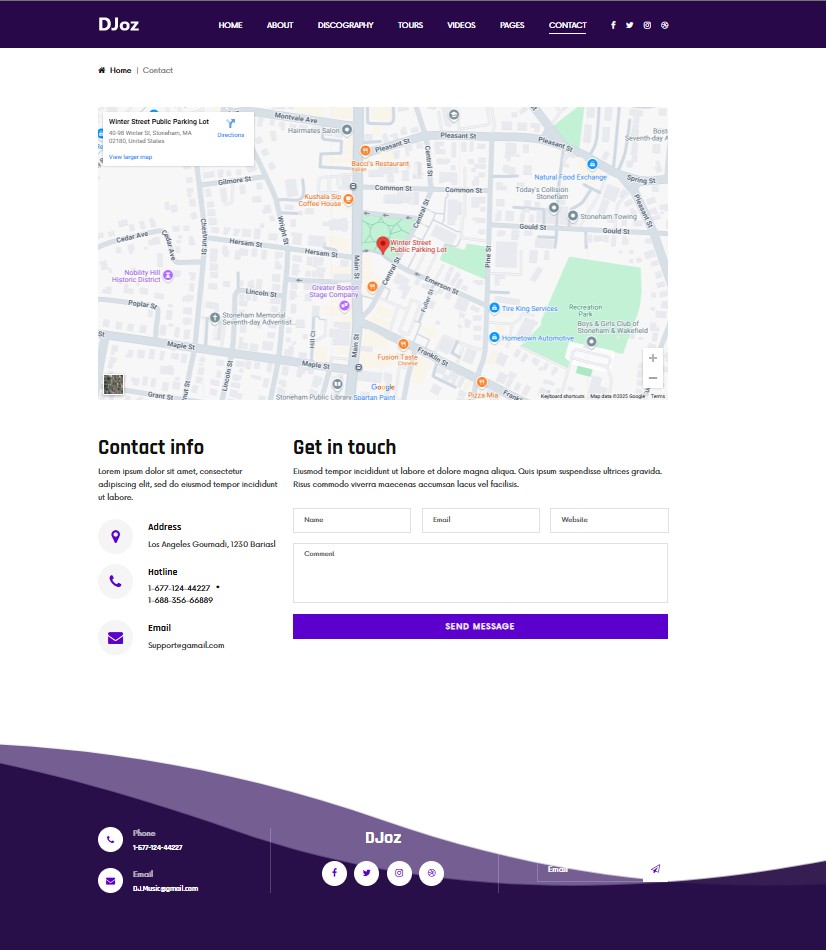The width and height of the screenshot is (826, 950).
Task: Focus the Name input field
Action: pos(352,520)
